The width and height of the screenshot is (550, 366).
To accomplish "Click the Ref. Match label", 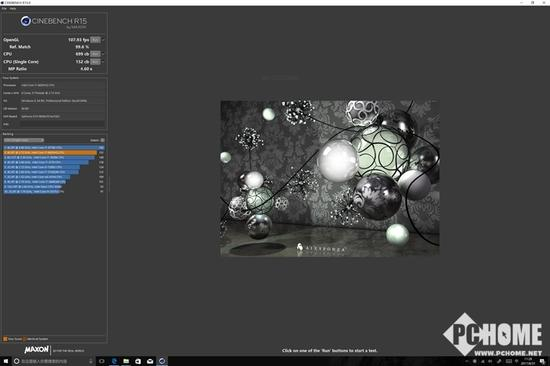I will 20,47.
